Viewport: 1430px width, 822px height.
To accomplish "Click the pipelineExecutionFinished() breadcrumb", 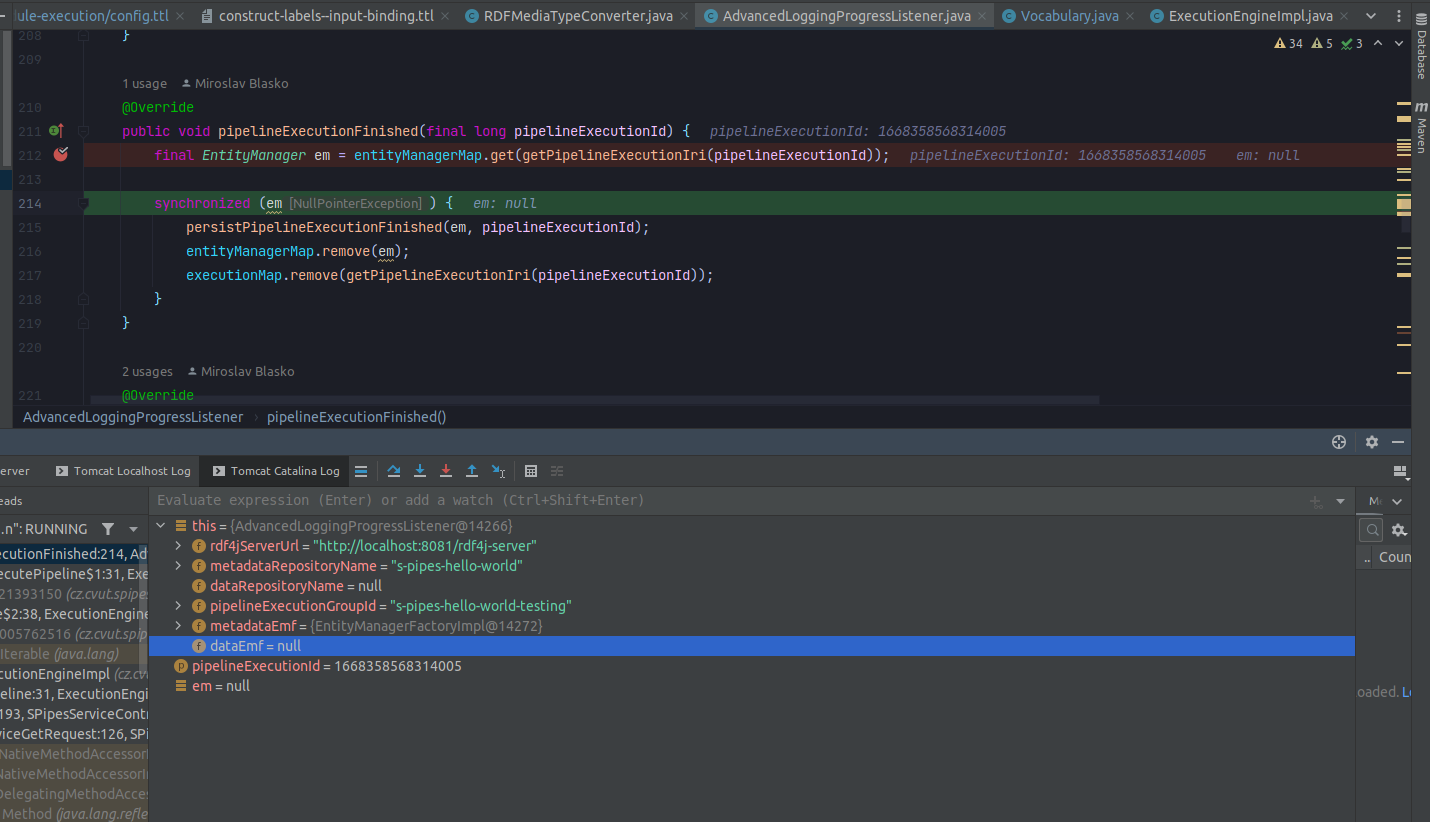I will (355, 417).
